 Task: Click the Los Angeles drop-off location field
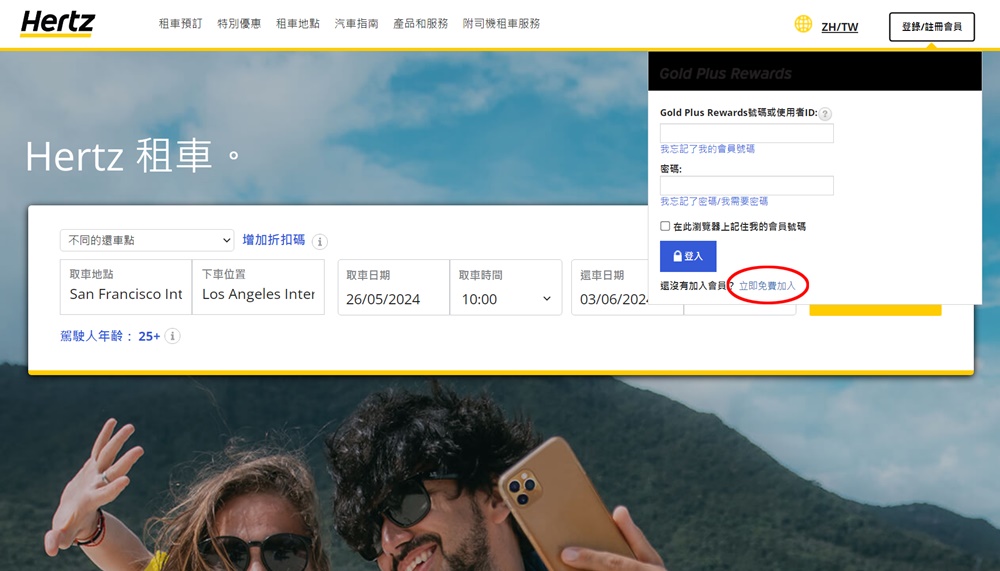pos(258,287)
